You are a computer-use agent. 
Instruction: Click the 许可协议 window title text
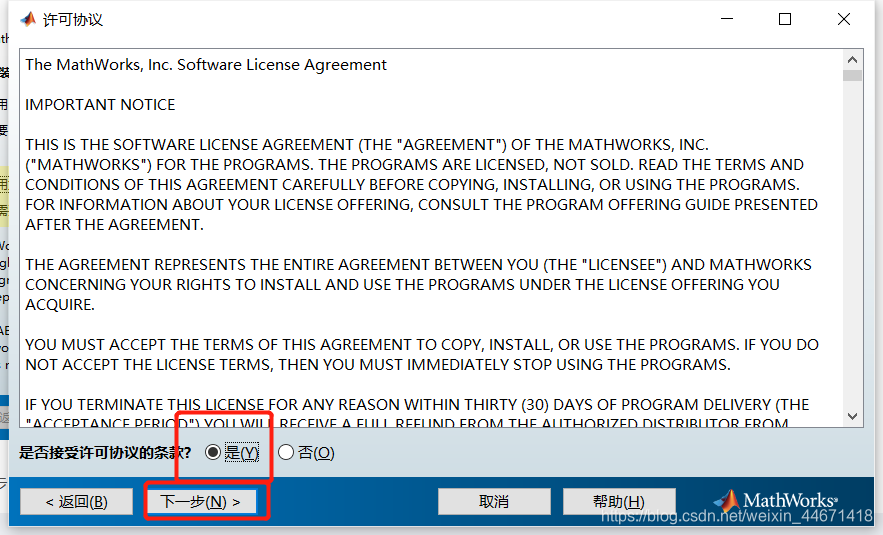(x=73, y=20)
